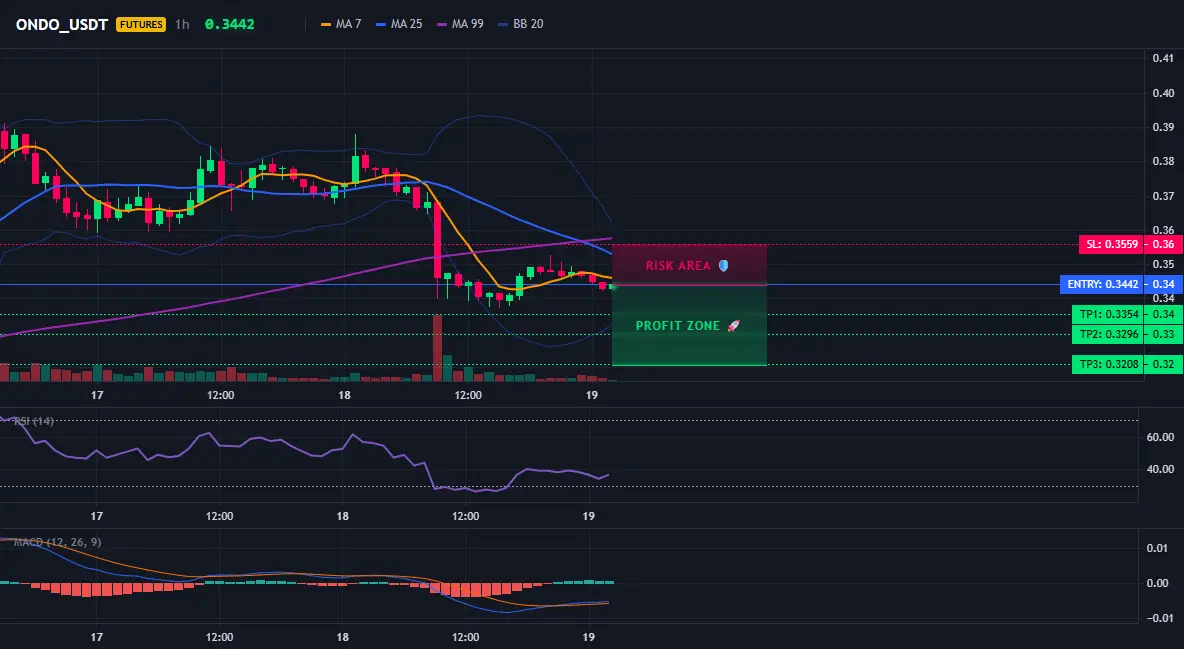
Task: Click the current price 0.3442 at top
Action: click(230, 24)
